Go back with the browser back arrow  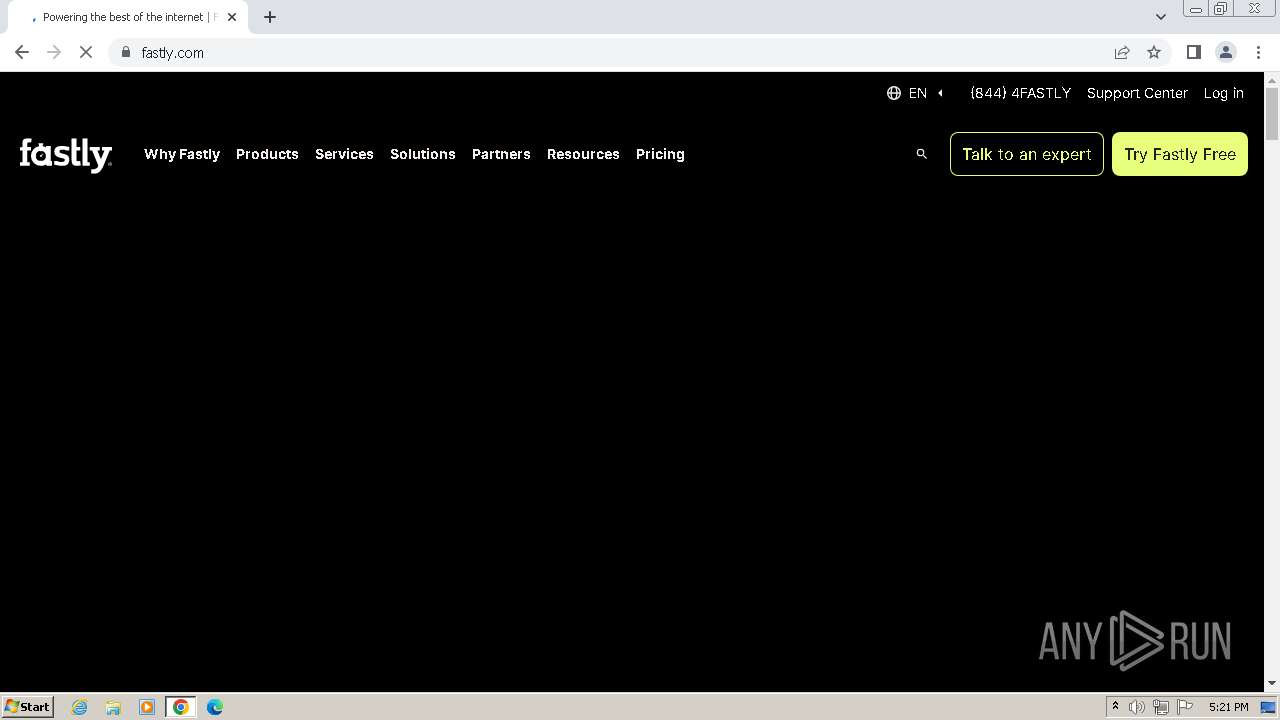(22, 52)
